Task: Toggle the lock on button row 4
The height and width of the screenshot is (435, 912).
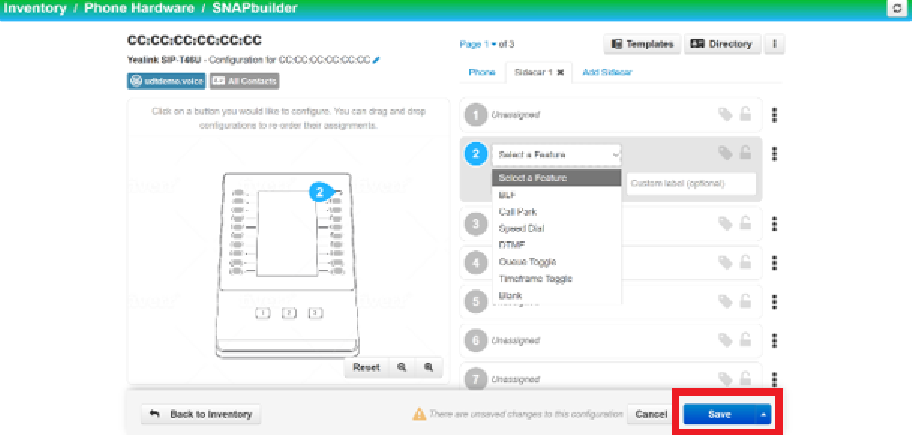Action: pos(745,262)
